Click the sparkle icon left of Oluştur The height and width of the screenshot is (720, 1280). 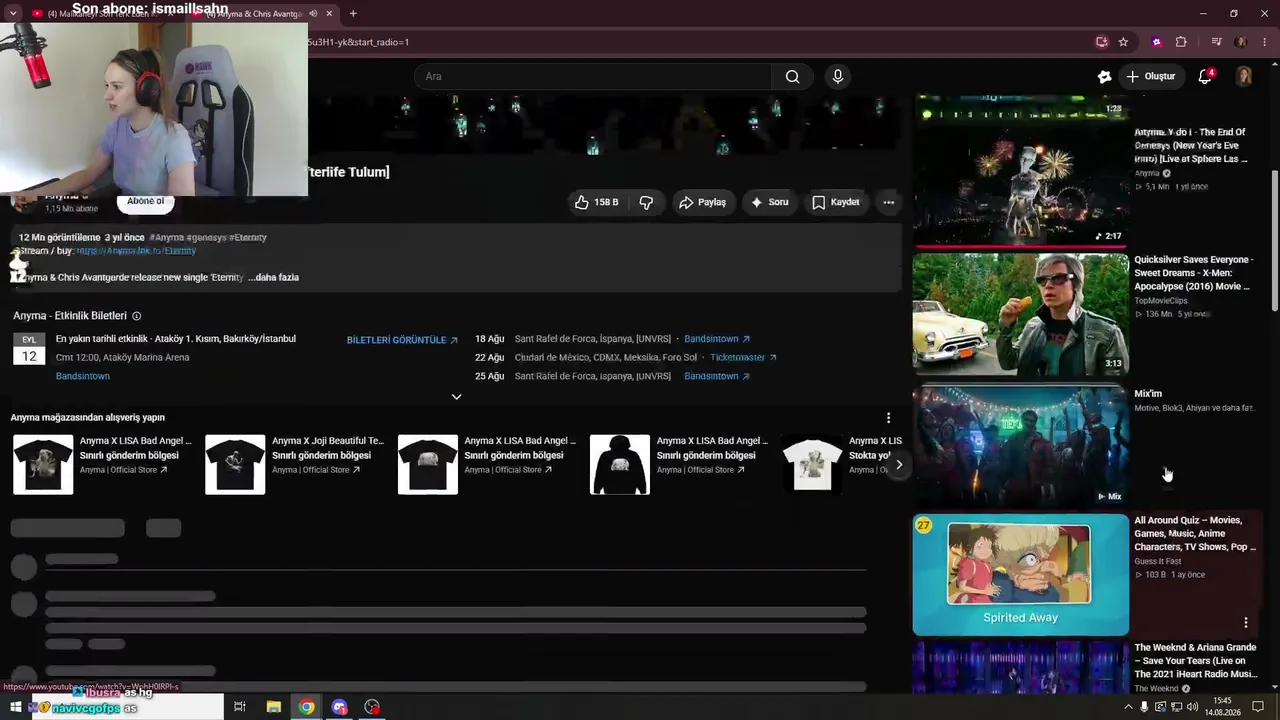coord(1104,76)
